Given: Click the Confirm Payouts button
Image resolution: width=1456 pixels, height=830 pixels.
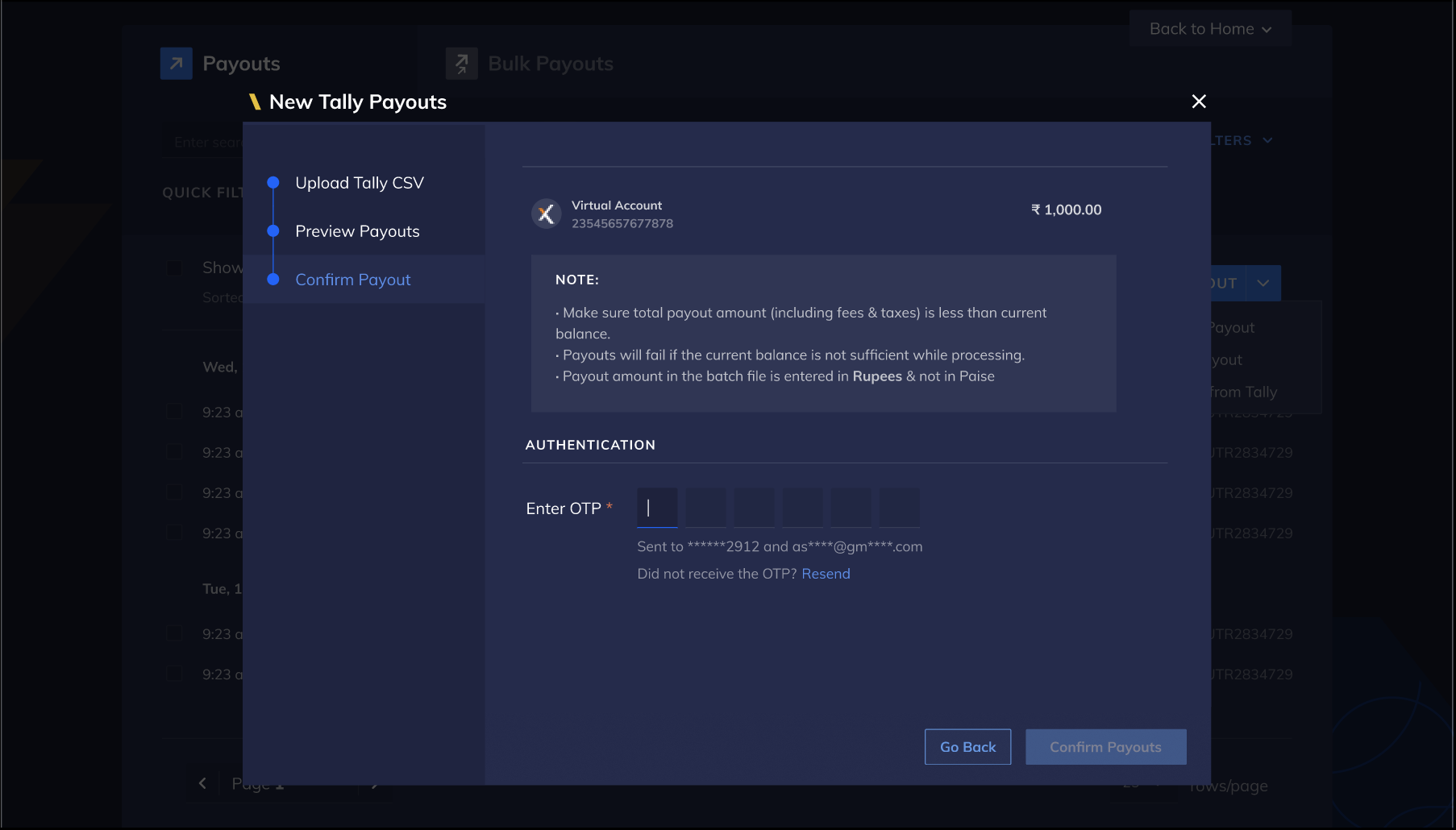Looking at the screenshot, I should pyautogui.click(x=1105, y=747).
